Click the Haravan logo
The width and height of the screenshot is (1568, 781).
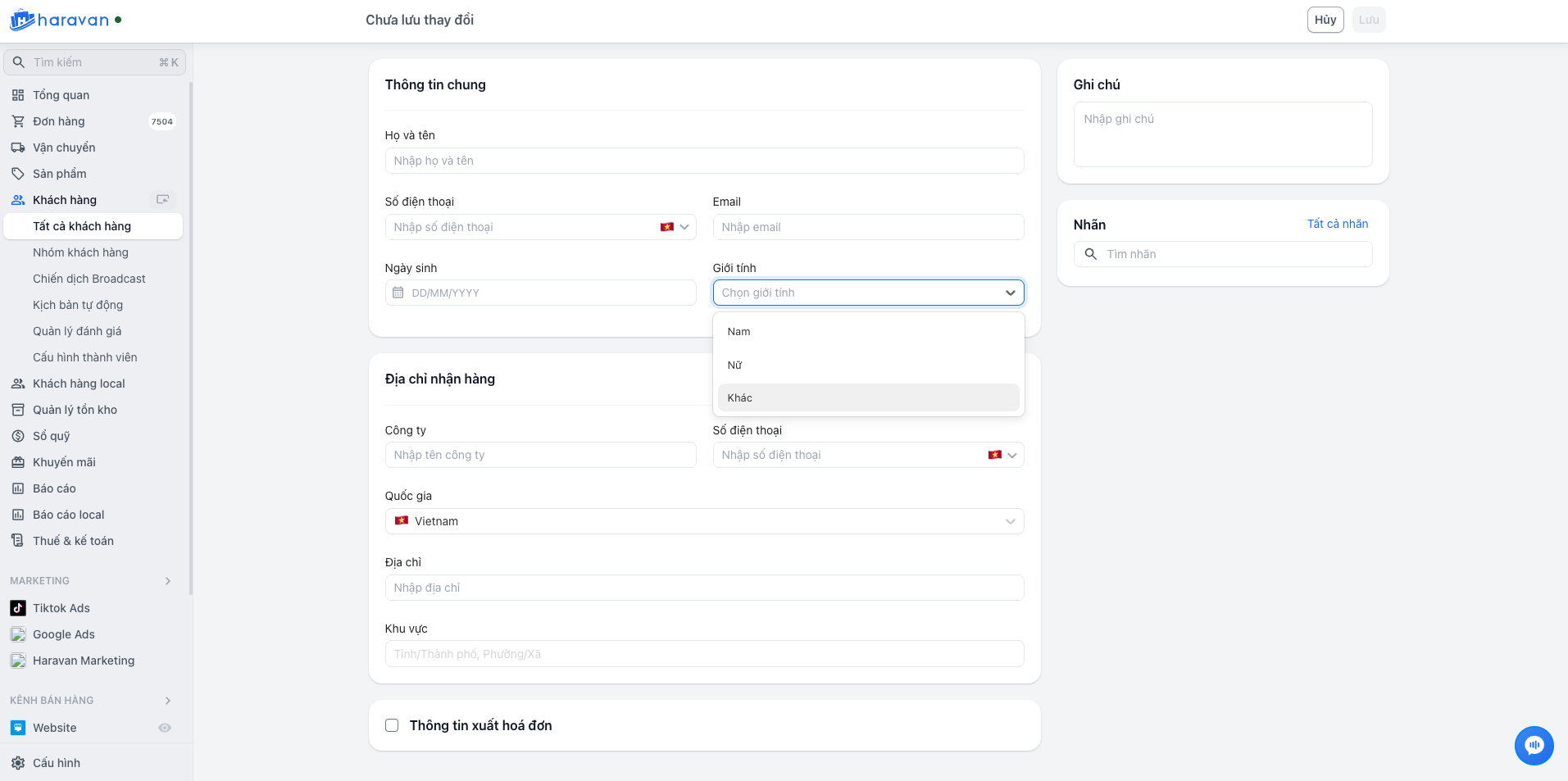(x=59, y=20)
